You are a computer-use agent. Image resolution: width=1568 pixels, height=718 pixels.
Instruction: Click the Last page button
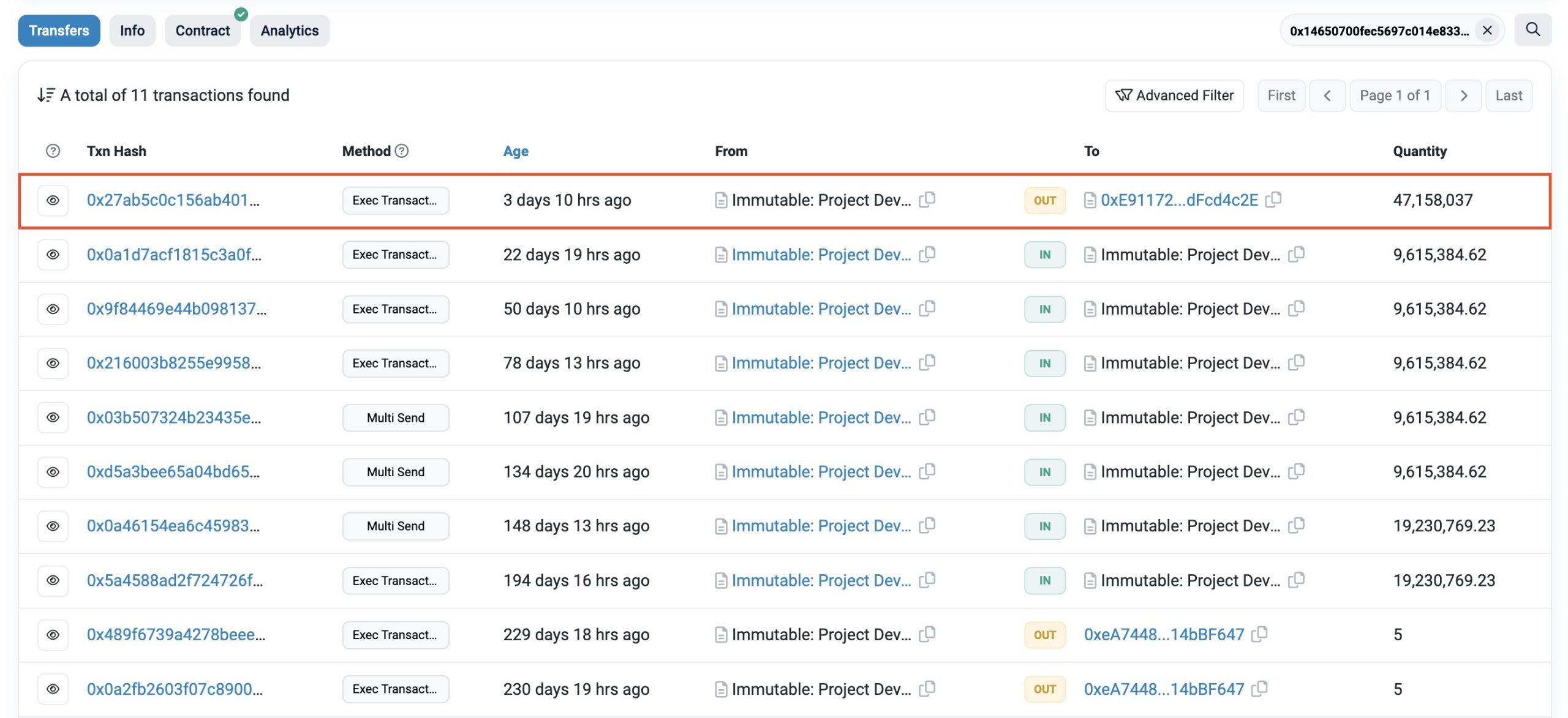(x=1508, y=95)
